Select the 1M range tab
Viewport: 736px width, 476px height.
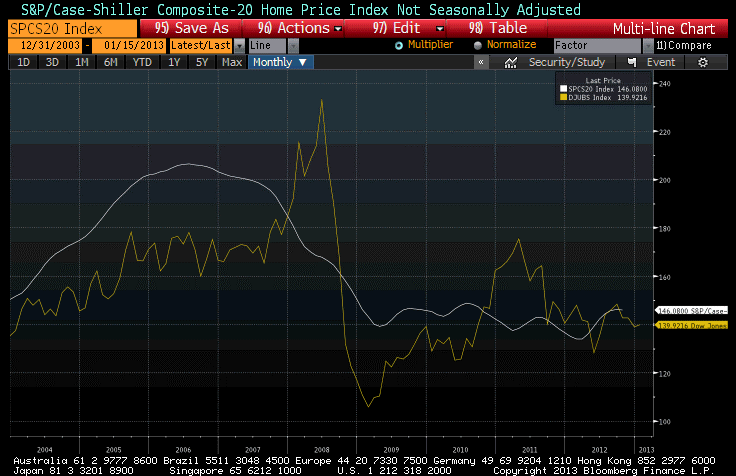82,62
